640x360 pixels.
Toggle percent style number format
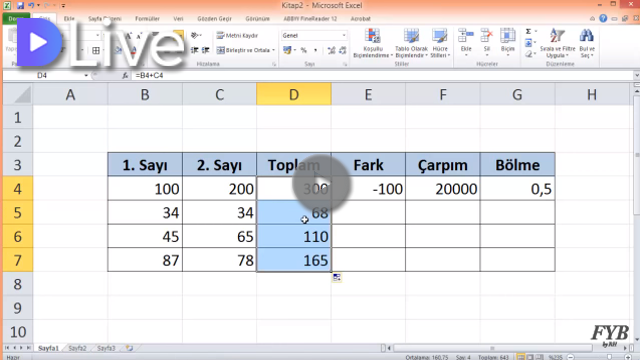click(x=303, y=50)
